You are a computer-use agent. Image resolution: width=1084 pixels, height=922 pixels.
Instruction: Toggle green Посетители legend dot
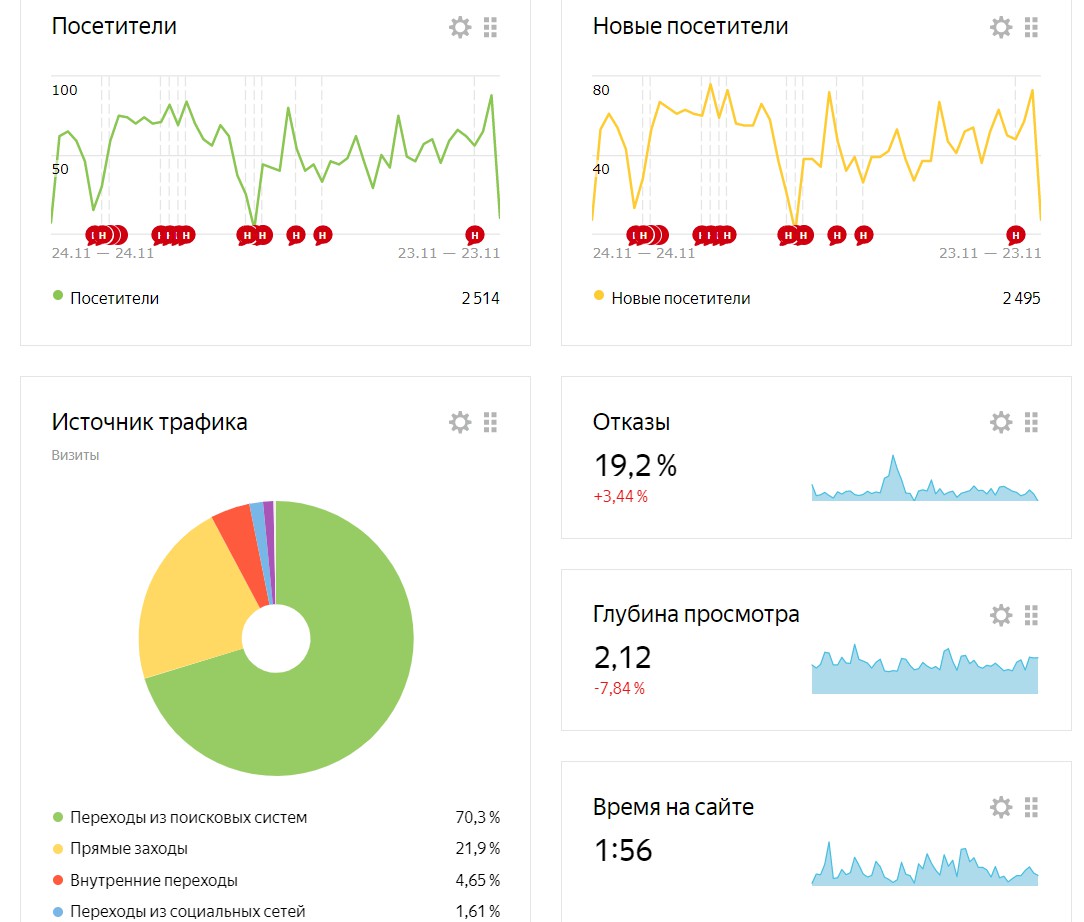[x=58, y=296]
